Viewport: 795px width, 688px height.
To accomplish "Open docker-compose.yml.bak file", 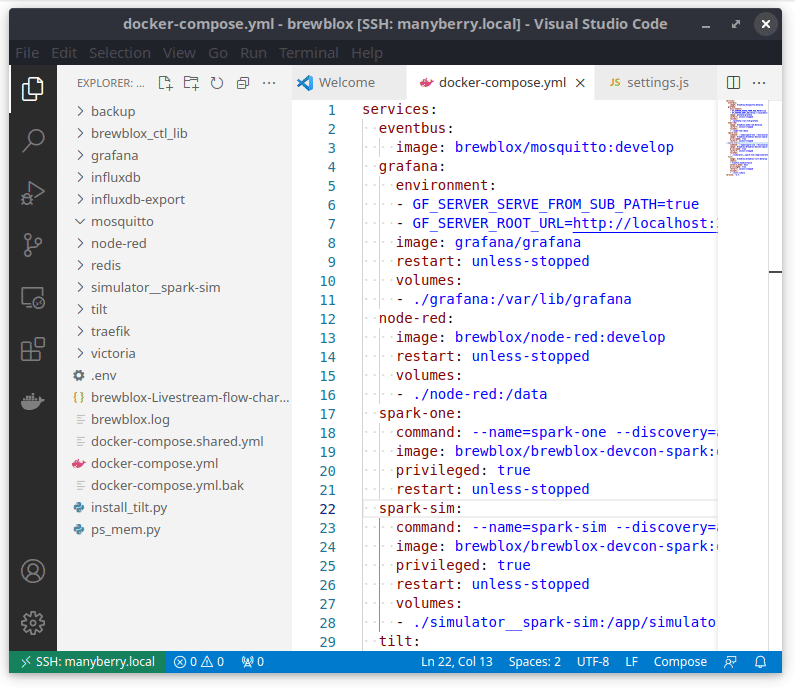I will tap(174, 486).
